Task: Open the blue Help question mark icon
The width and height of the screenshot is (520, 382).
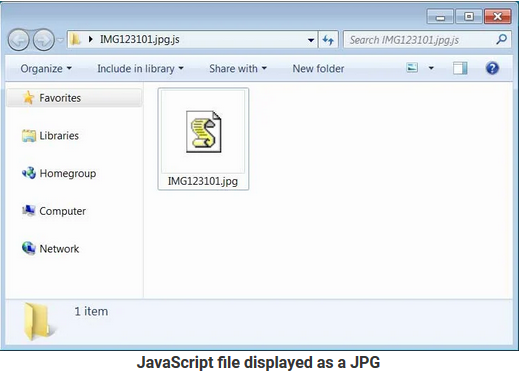Action: pos(492,68)
